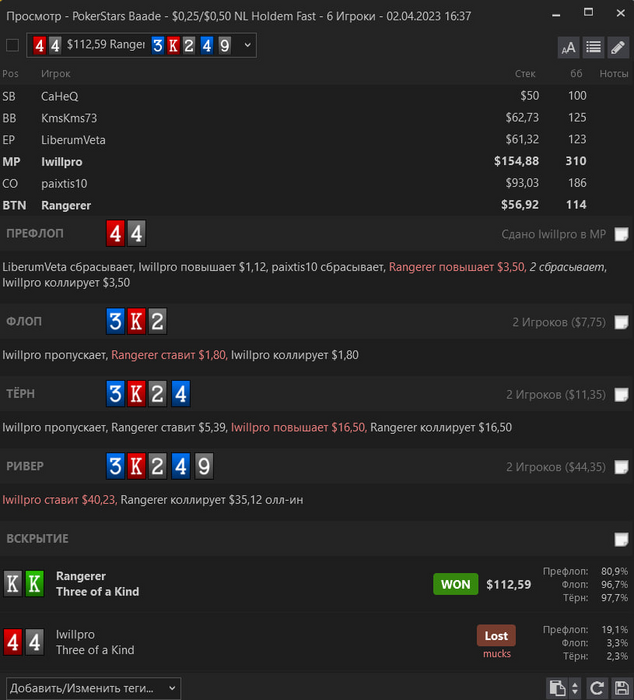This screenshot has height=700, width=634.
Task: Open the font size (AA) option
Action: click(568, 47)
